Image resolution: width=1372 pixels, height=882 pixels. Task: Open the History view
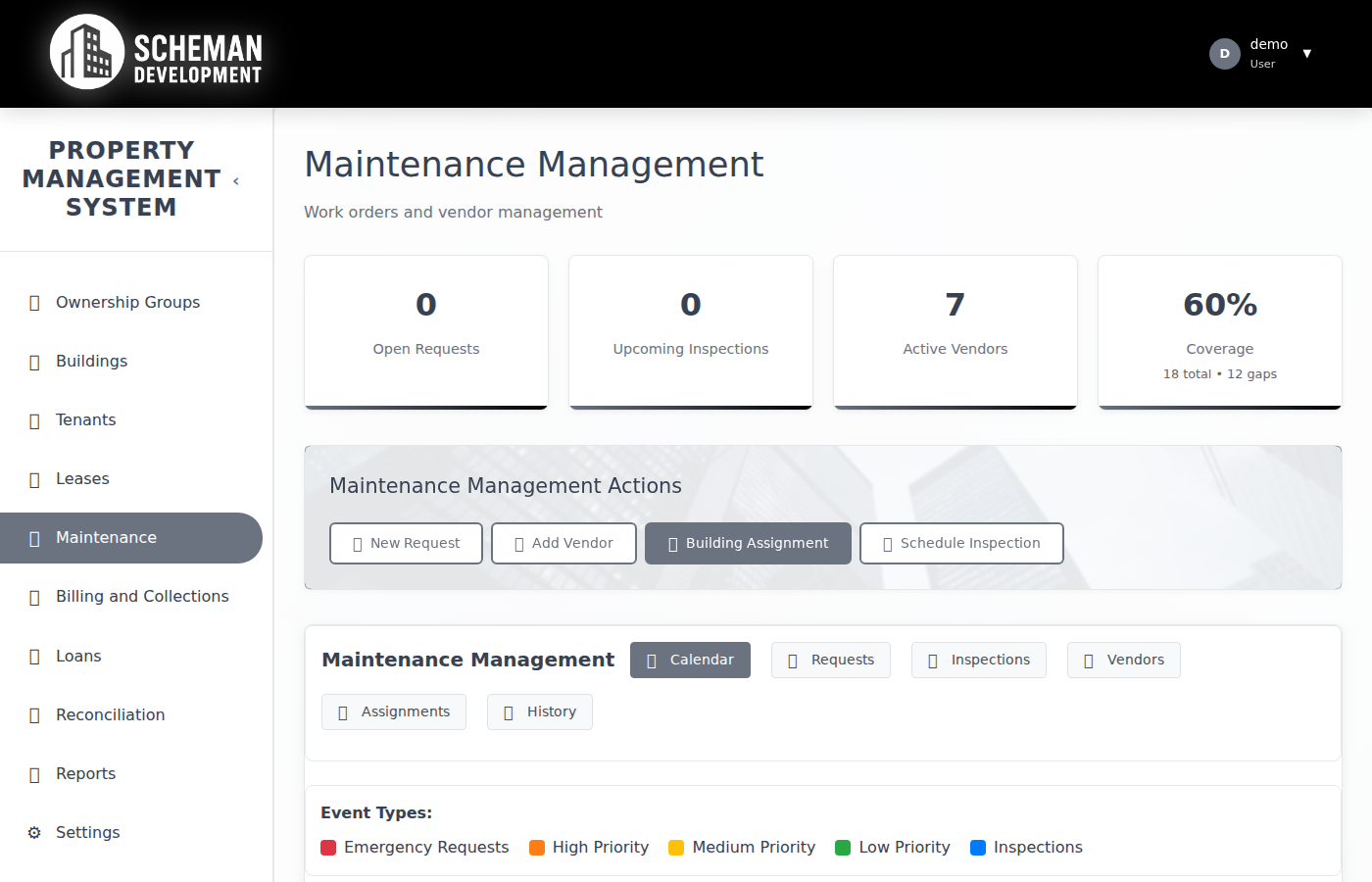tap(539, 711)
